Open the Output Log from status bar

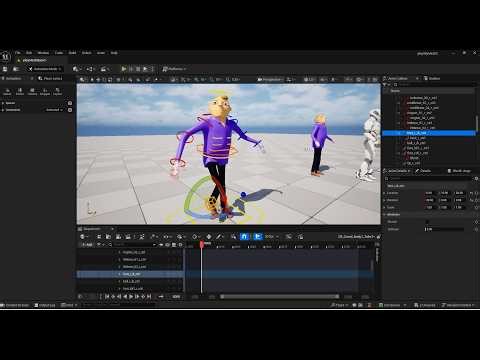tap(45, 305)
